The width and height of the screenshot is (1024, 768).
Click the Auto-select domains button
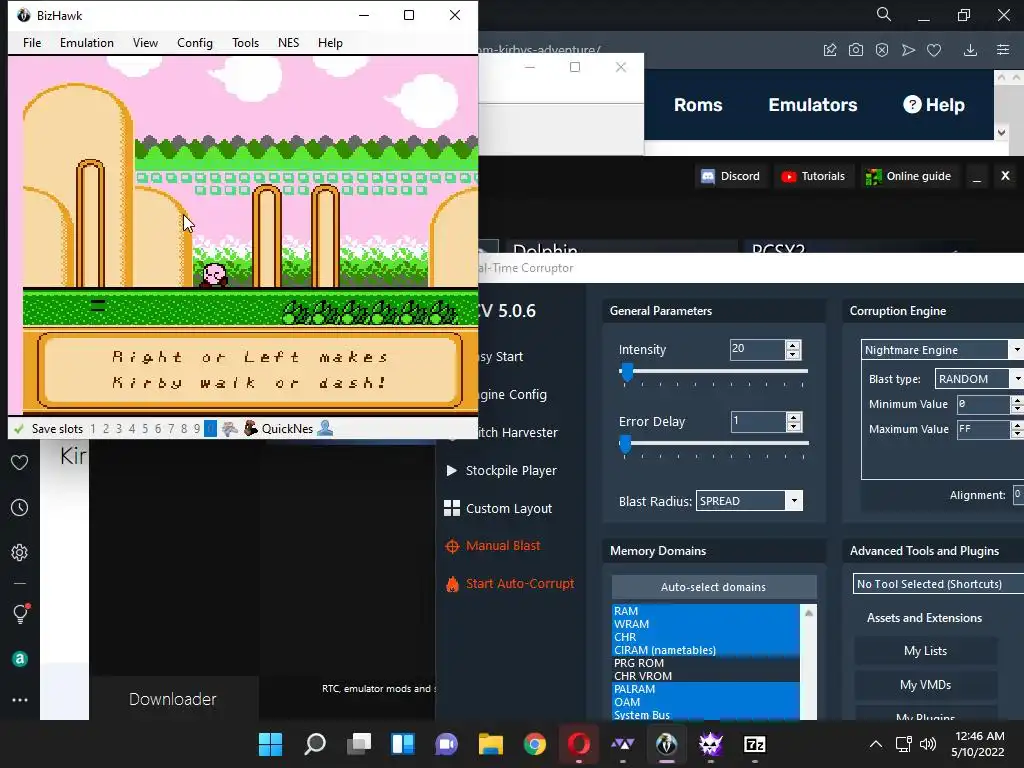pyautogui.click(x=714, y=587)
